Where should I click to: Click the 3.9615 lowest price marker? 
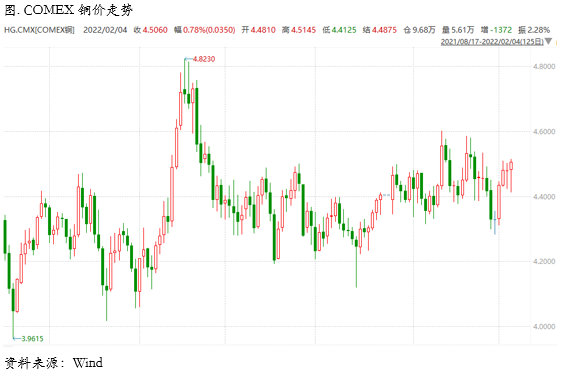point(32,338)
